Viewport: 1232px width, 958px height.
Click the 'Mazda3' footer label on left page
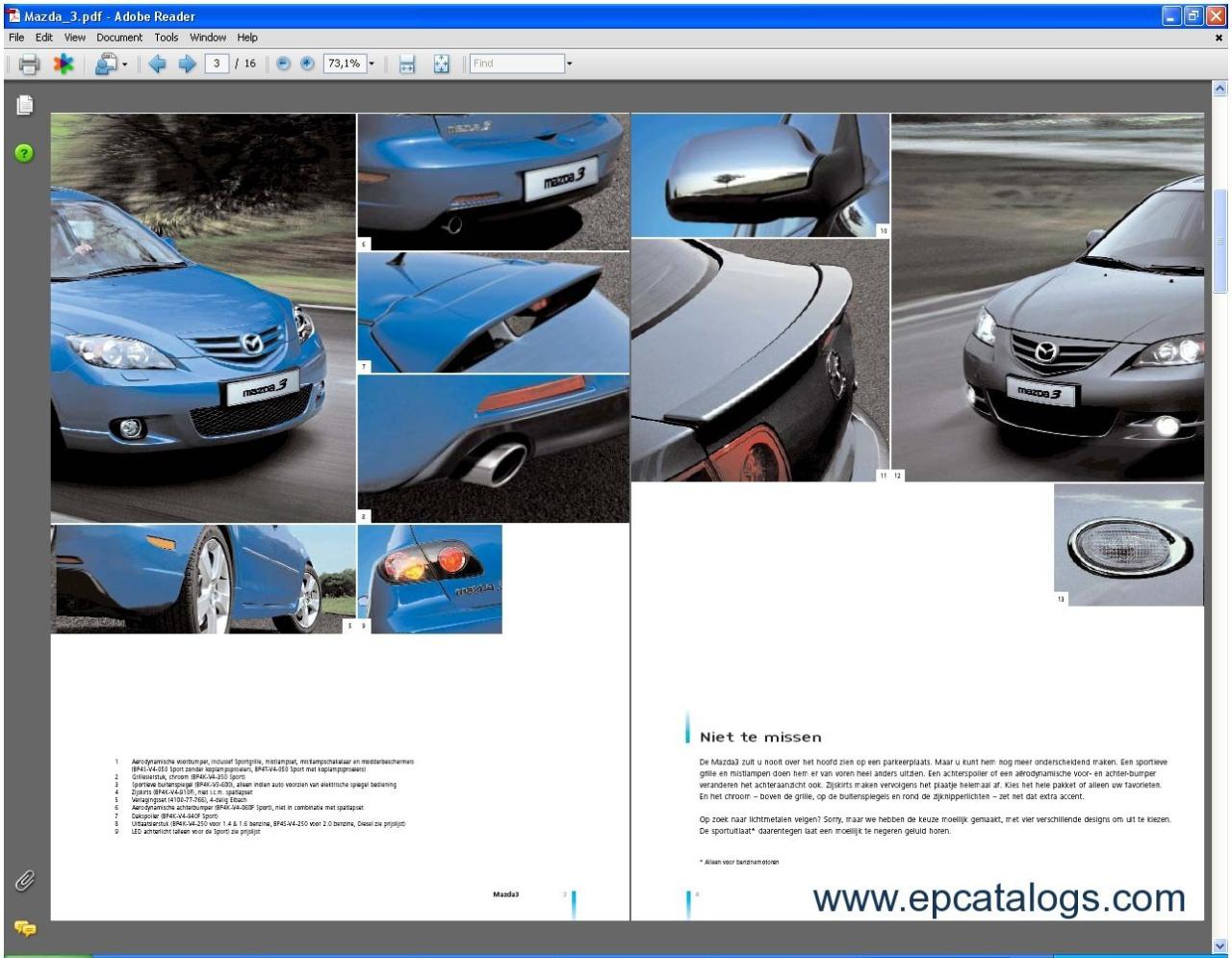pos(506,894)
